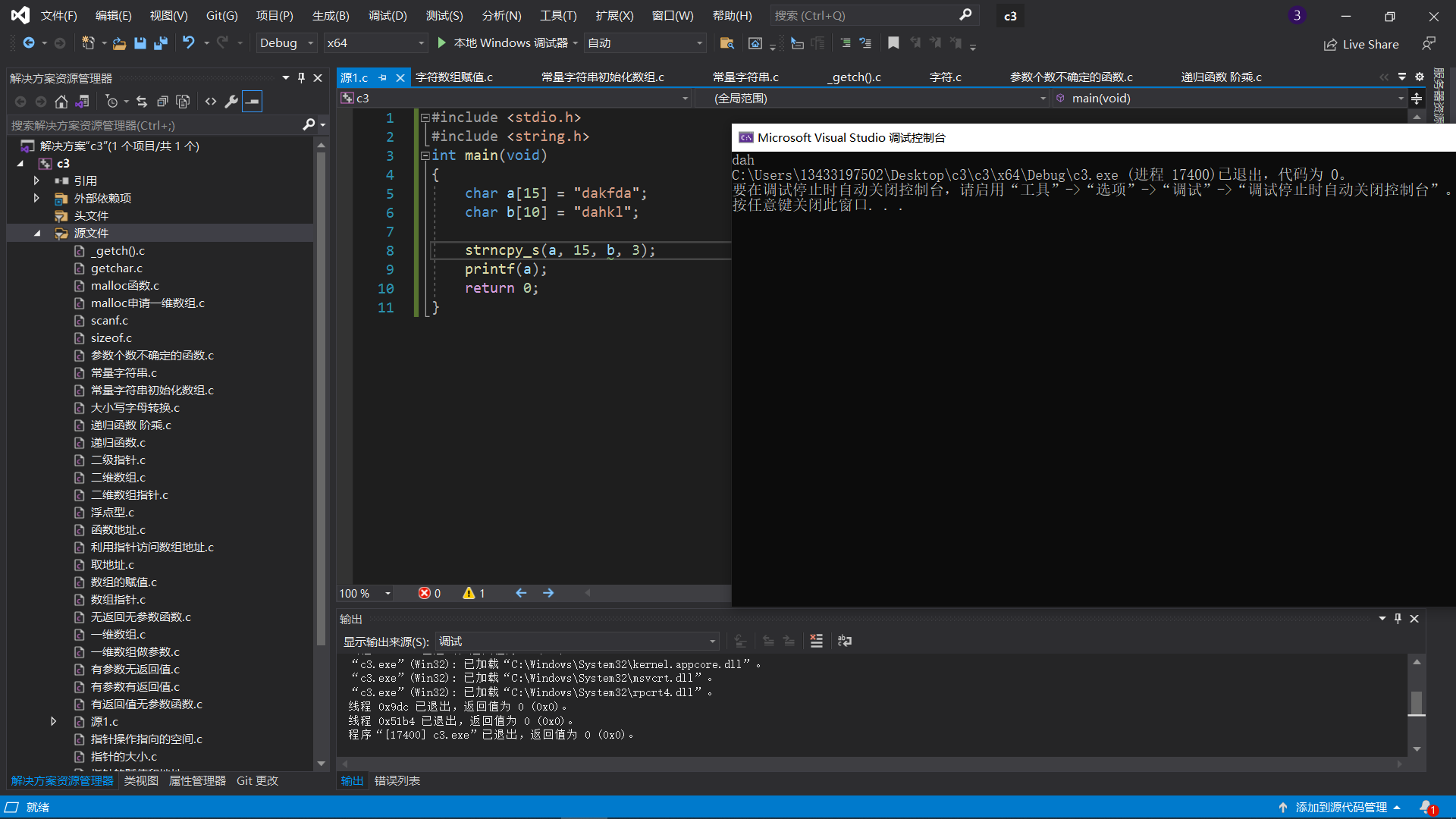1456x819 pixels.
Task: Open malloc函数.c in Solution Explorer
Action: pyautogui.click(x=124, y=286)
